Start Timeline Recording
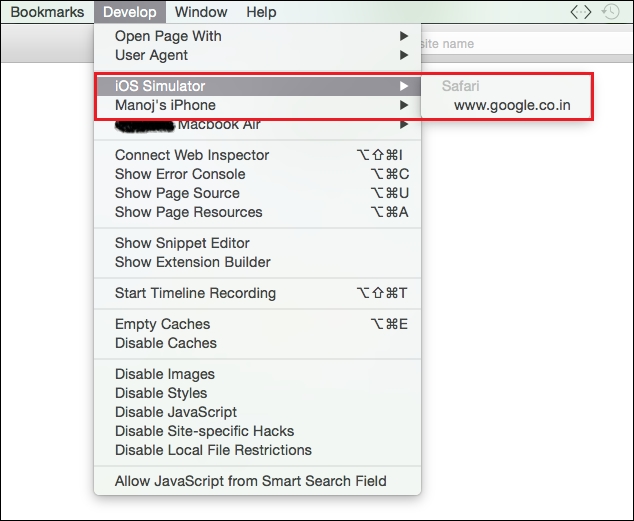 point(257,293)
